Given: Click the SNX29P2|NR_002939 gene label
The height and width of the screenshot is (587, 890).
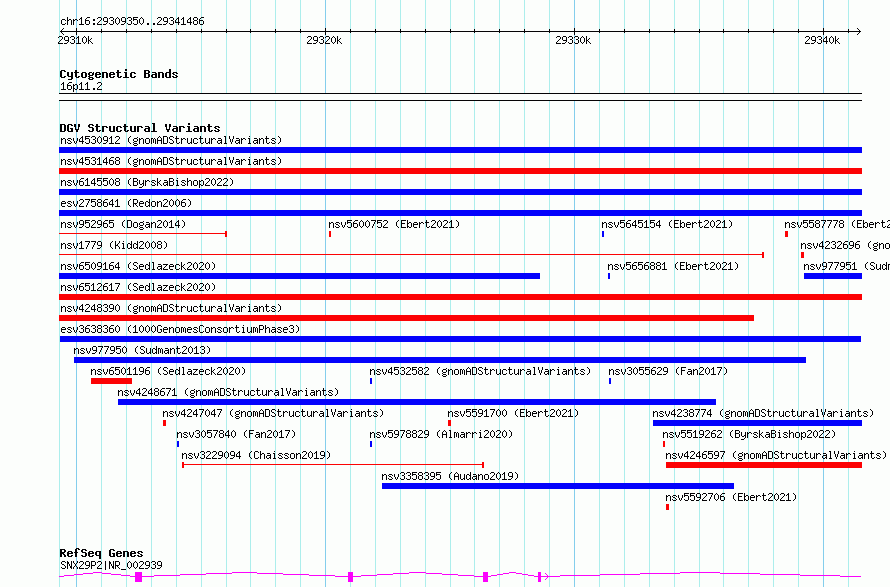Looking at the screenshot, I should tap(111, 565).
